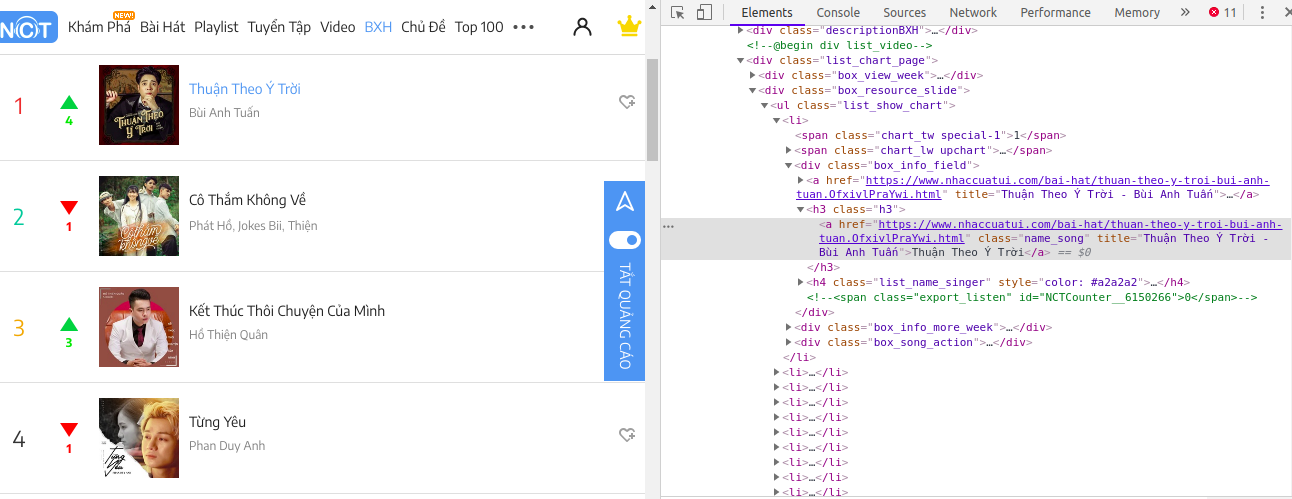Favorite Thuận Theo Ý Trời with heart icon

tap(627, 102)
